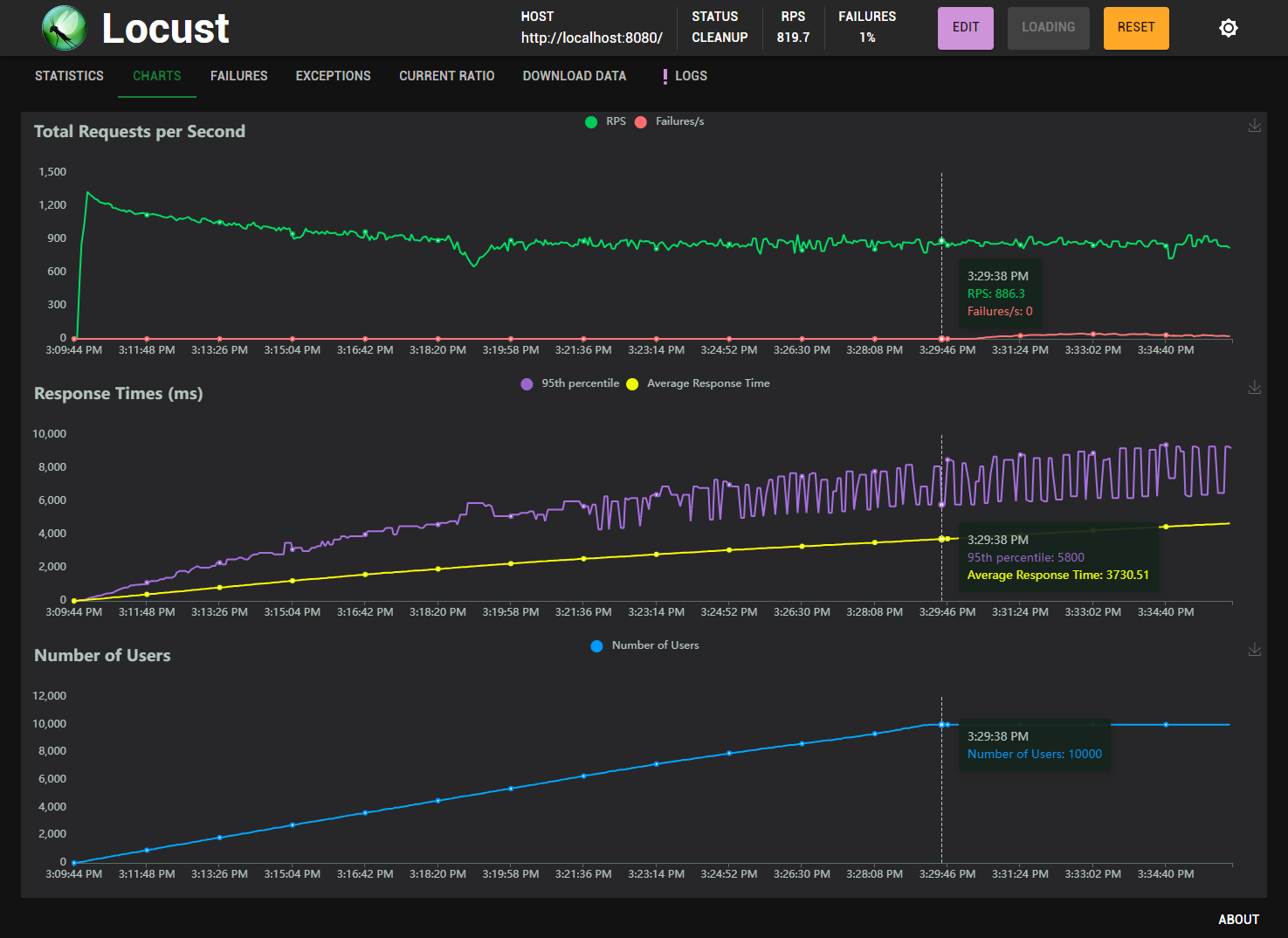Open the Exceptions tab
The width and height of the screenshot is (1288, 938).
coord(333,76)
